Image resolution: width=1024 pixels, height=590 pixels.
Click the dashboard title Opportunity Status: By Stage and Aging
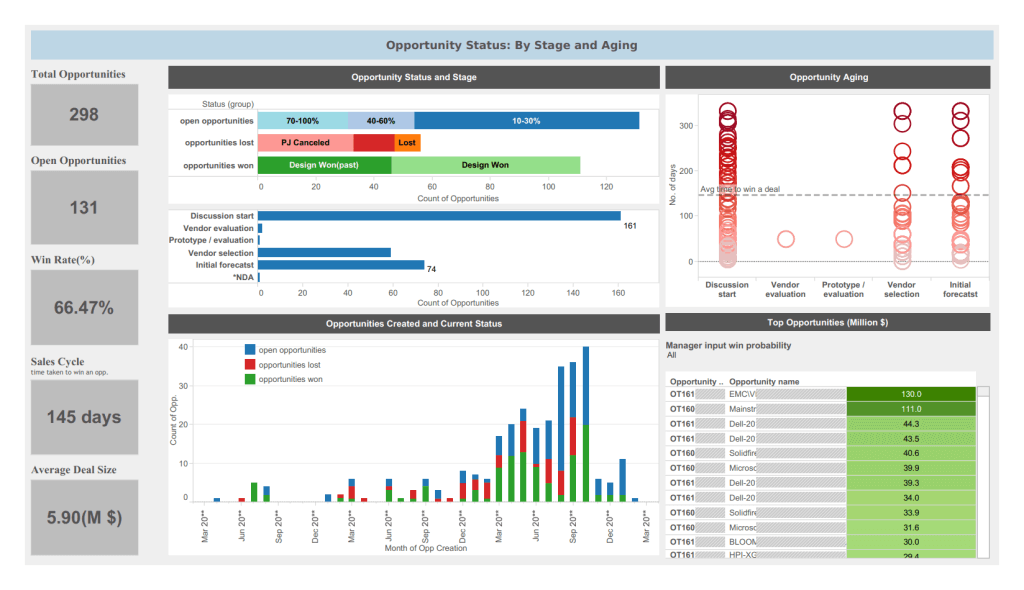pyautogui.click(x=511, y=45)
